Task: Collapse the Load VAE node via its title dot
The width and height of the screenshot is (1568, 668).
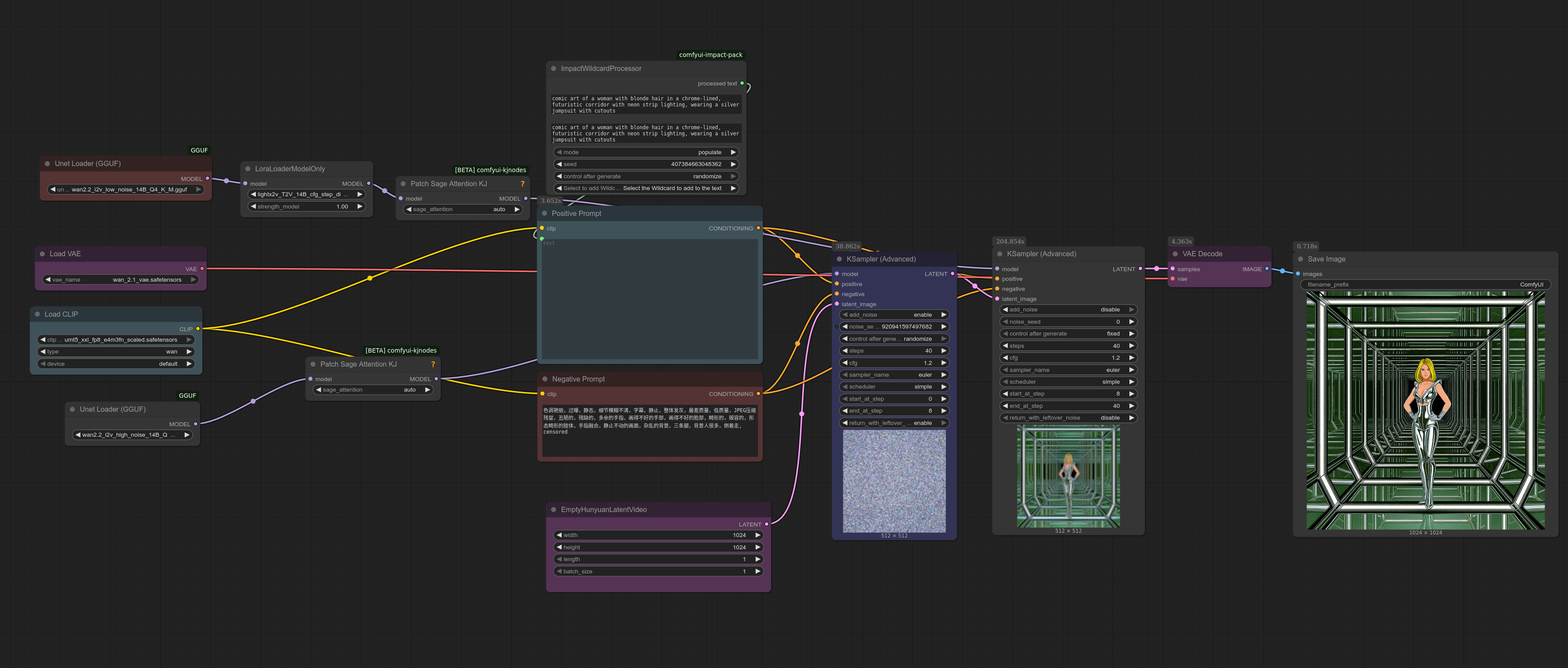Action: 42,254
